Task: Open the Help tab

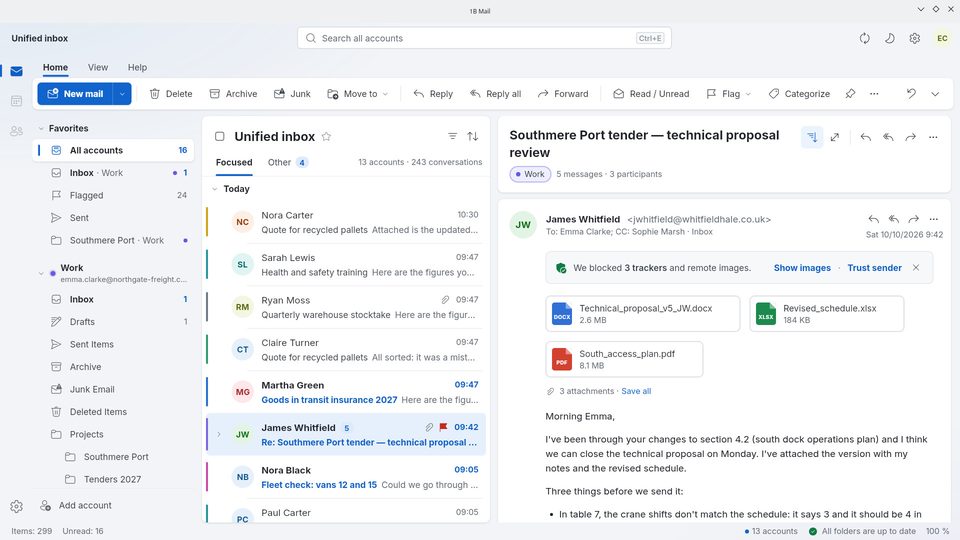Action: tap(137, 67)
